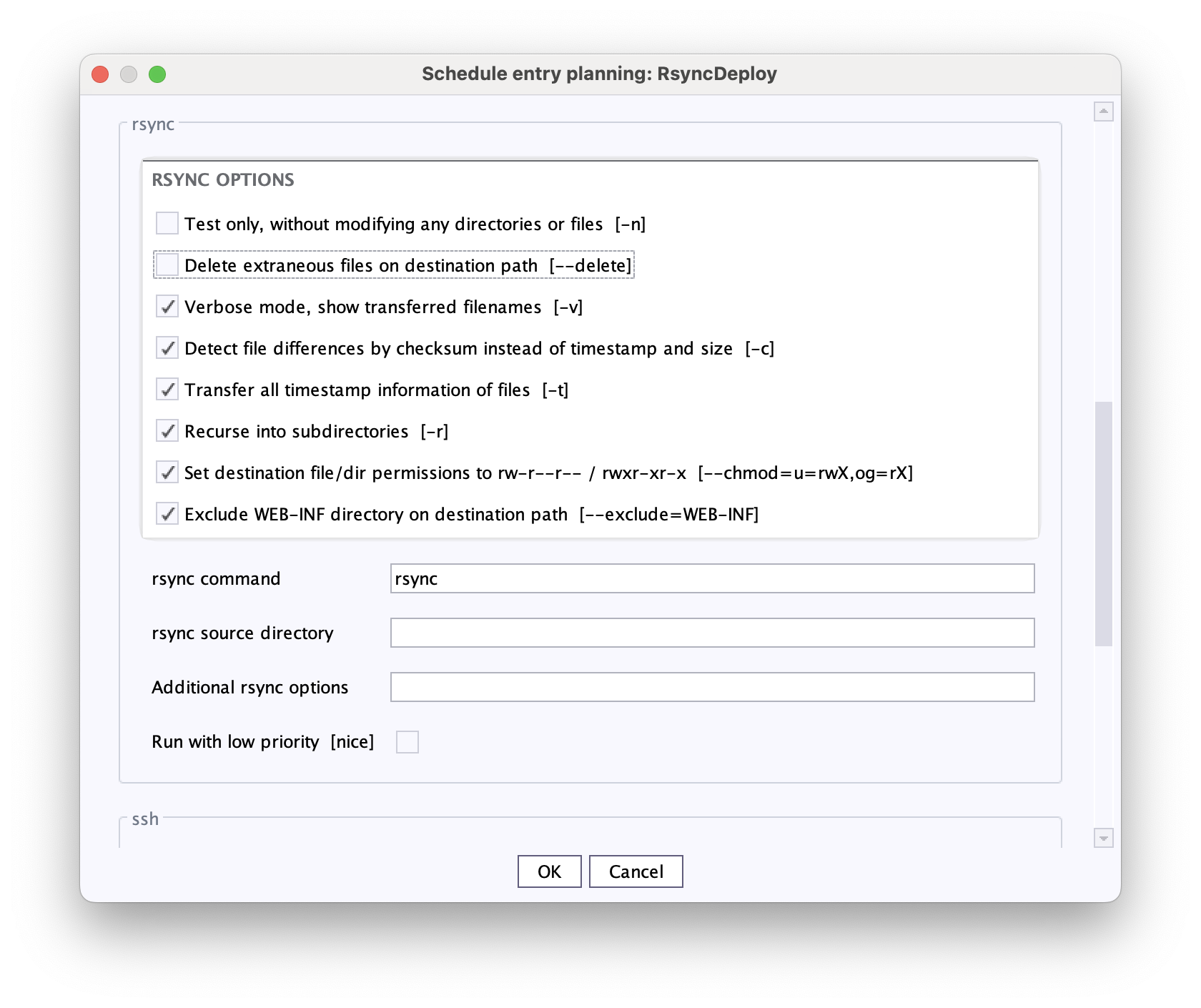The width and height of the screenshot is (1201, 1008).
Task: Disable Verbose mode [-v] checkbox
Action: [167, 307]
